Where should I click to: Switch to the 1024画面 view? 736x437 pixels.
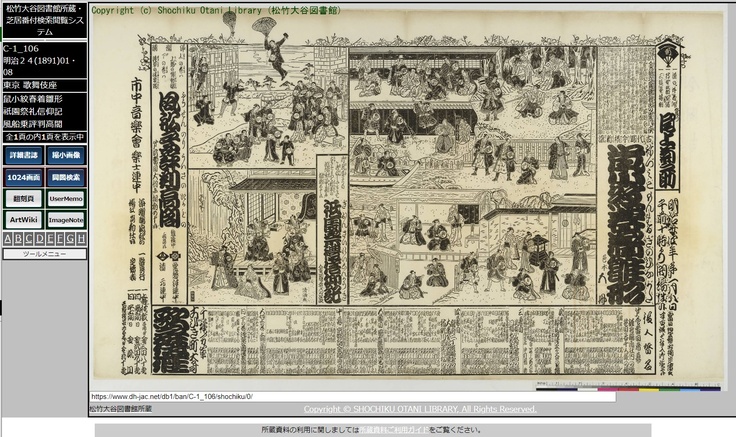23,177
